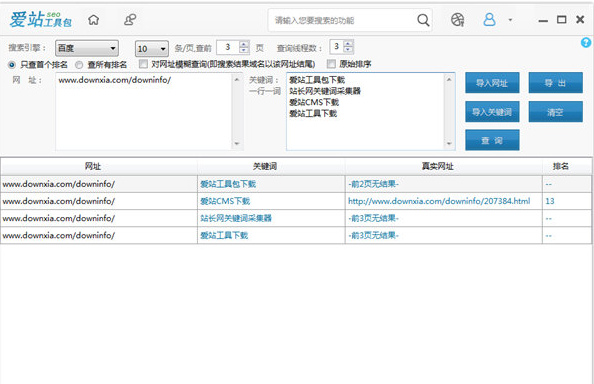
Task: Go to home via house icon
Action: 94,19
